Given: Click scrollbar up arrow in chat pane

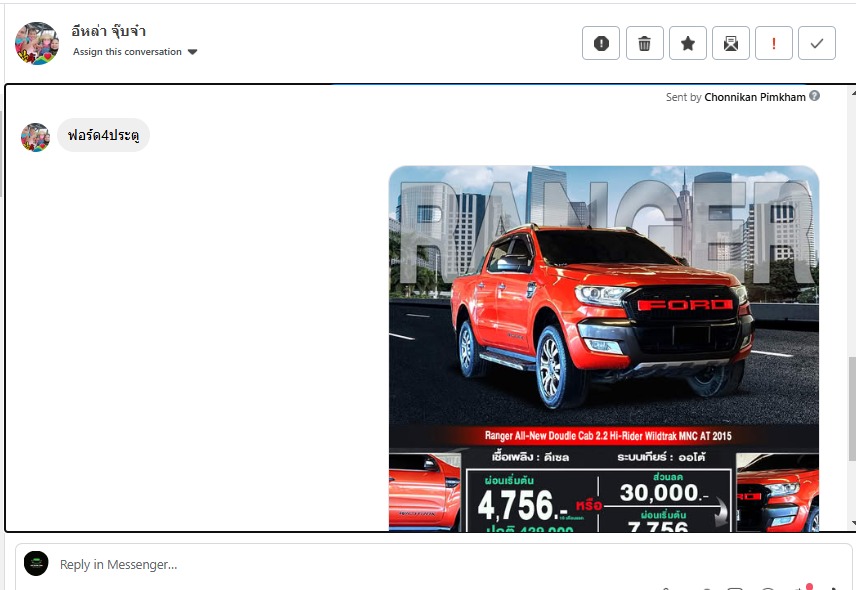Looking at the screenshot, I should (853, 94).
